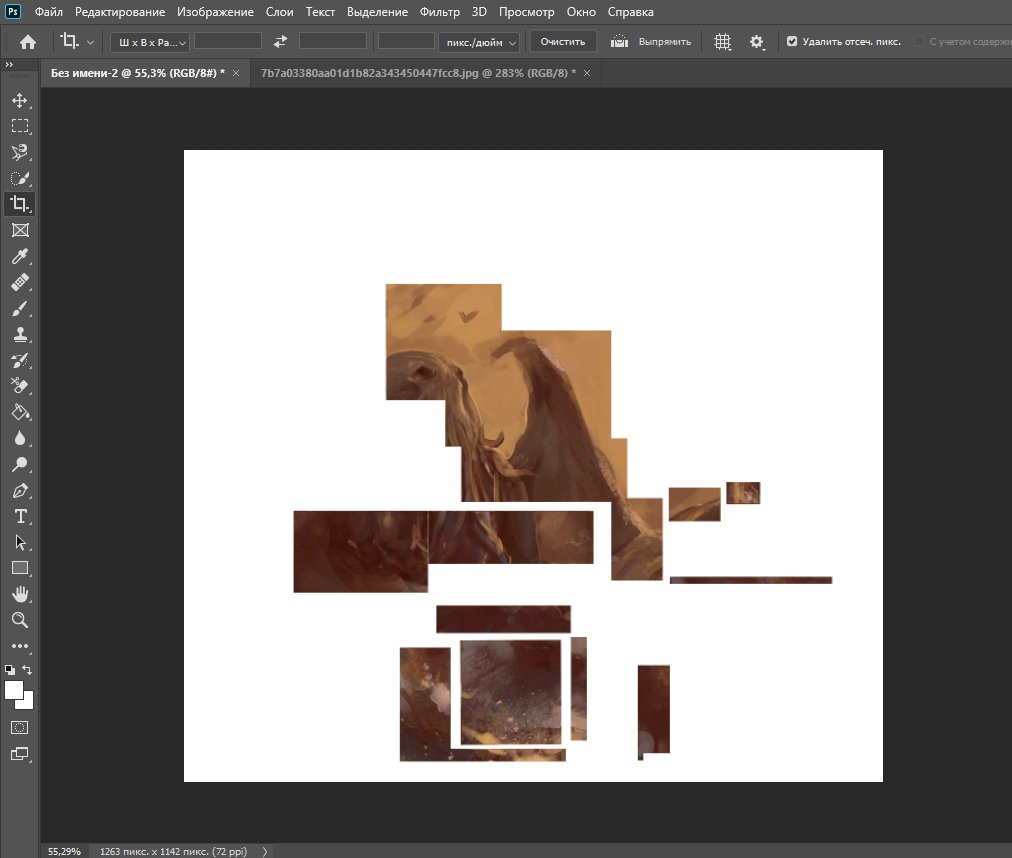Viewport: 1012px width, 858px height.
Task: Open the пикс./дюйм units dropdown
Action: pyautogui.click(x=480, y=42)
